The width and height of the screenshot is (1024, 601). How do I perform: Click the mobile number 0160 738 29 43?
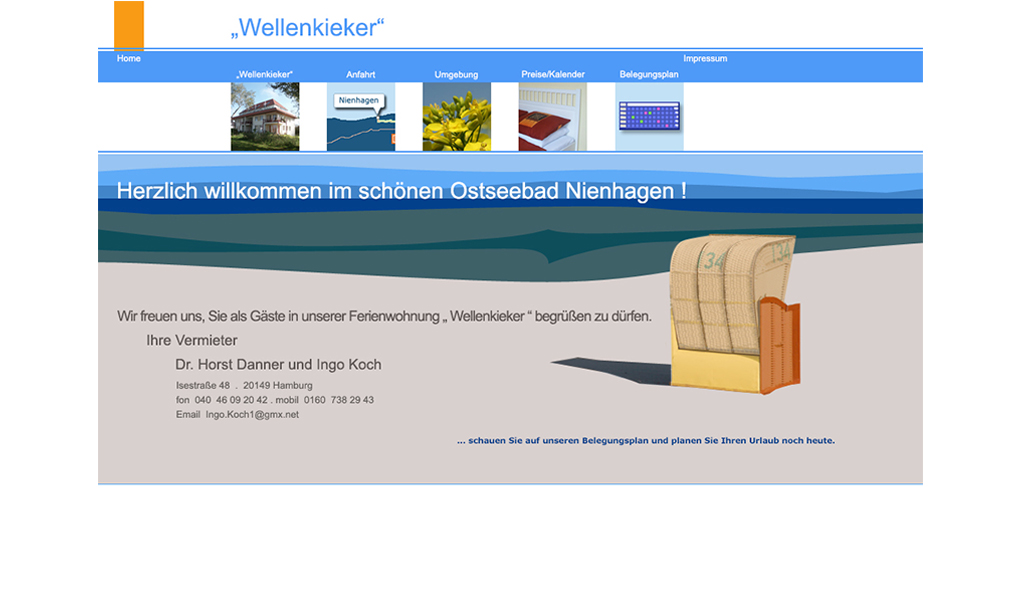339,400
